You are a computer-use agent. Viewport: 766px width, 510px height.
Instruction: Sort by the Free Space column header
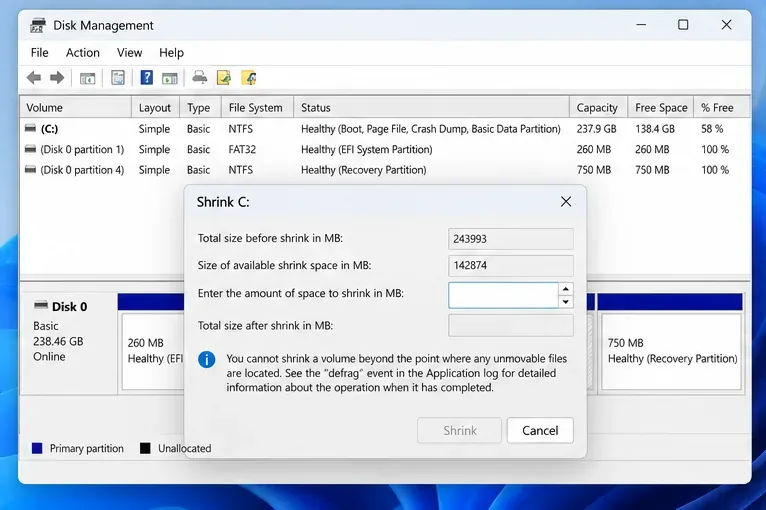click(x=661, y=107)
